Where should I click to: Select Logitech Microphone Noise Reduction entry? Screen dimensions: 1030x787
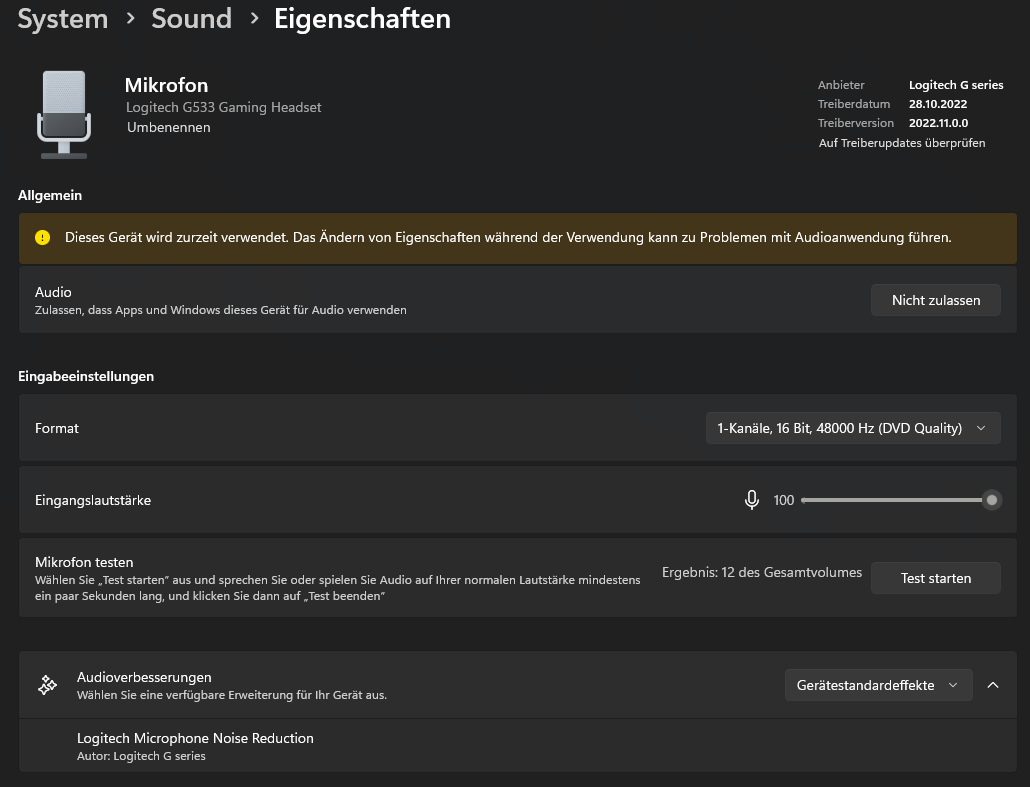(x=518, y=746)
